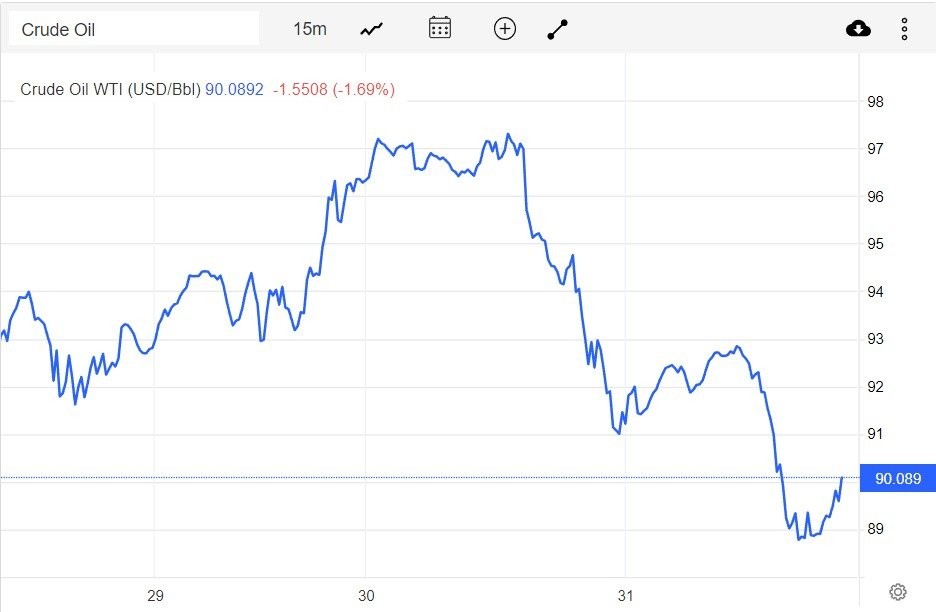Click the 29 date axis label

(x=155, y=596)
